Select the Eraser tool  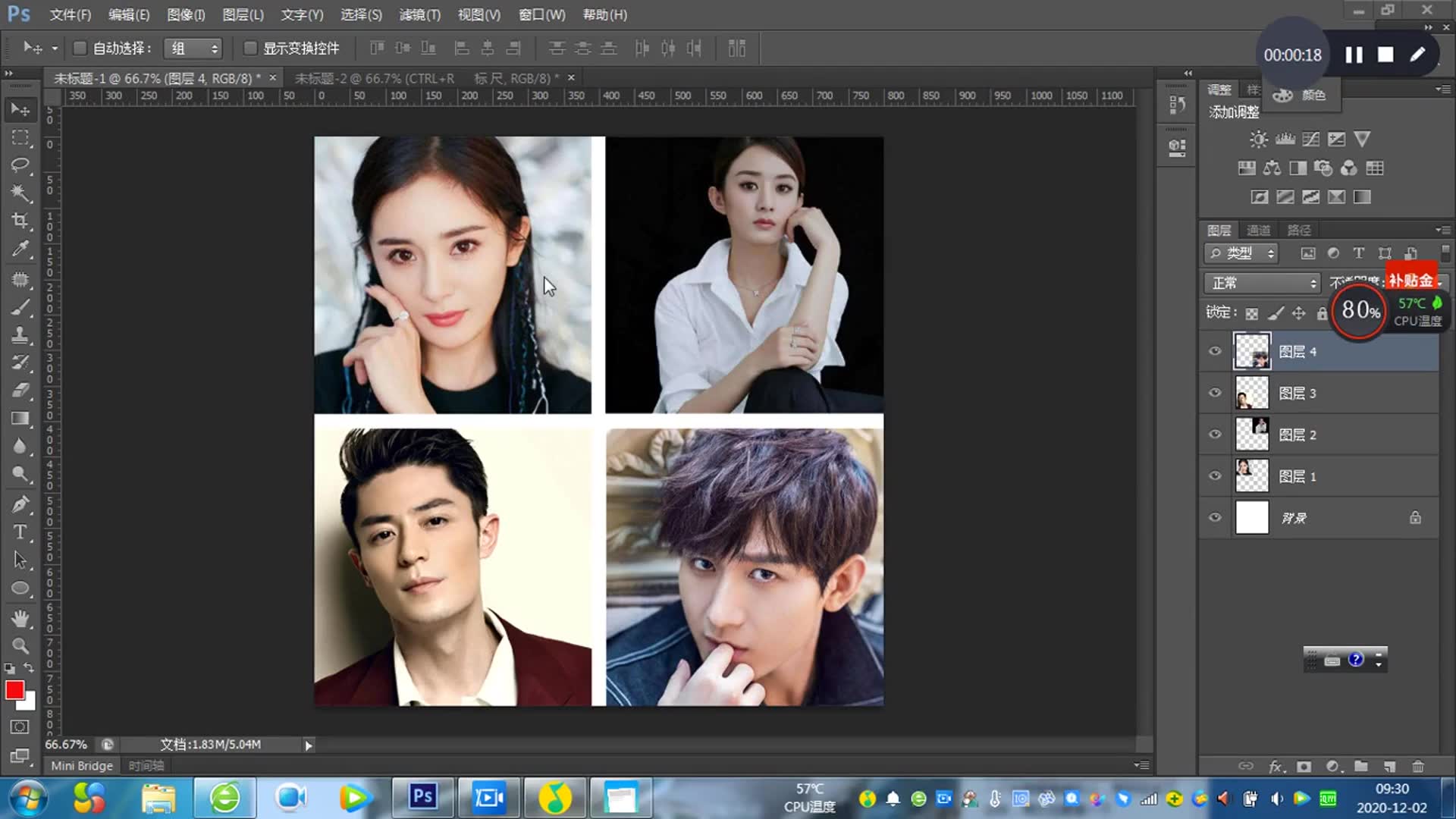tap(20, 390)
